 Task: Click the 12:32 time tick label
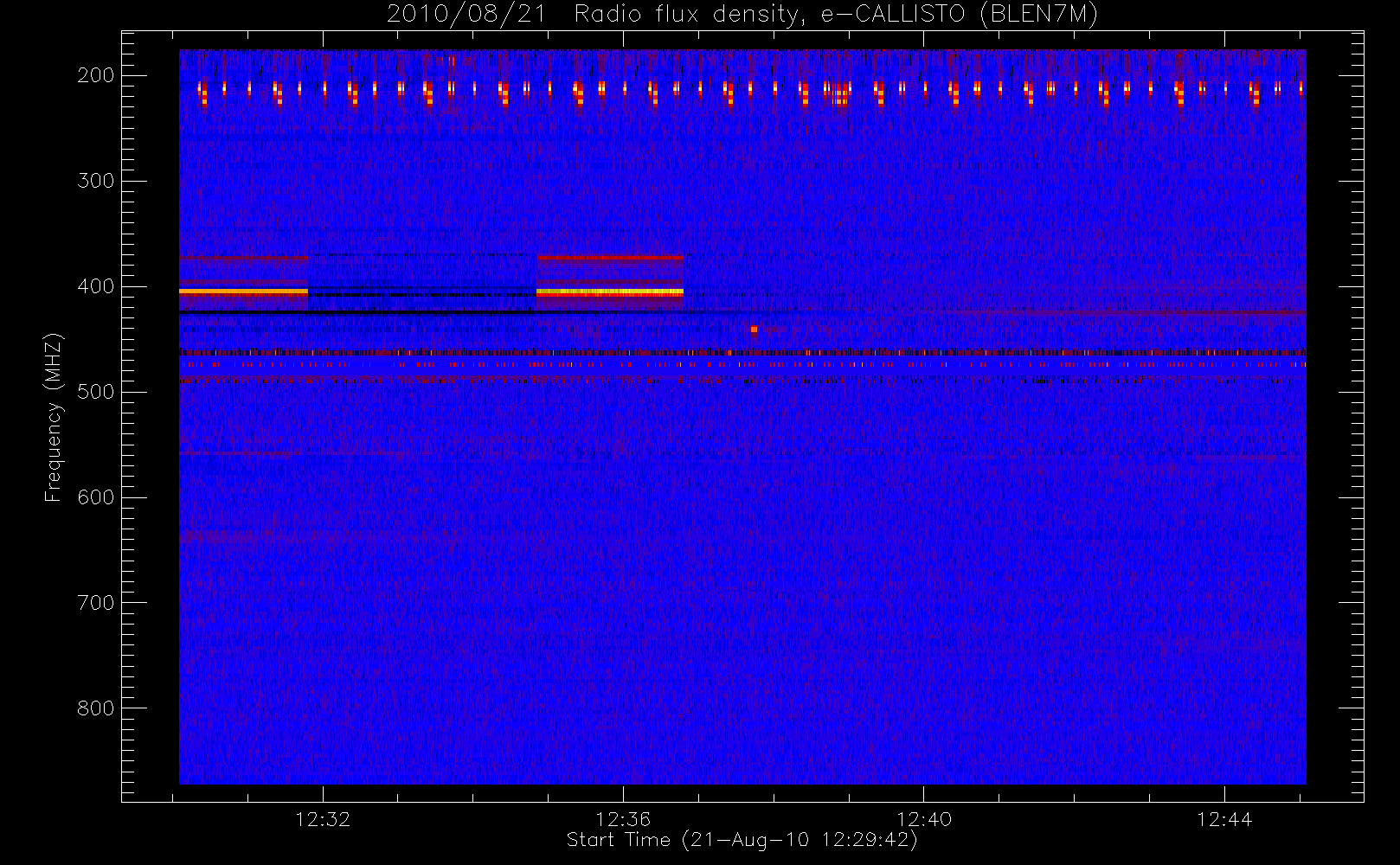coord(323,819)
